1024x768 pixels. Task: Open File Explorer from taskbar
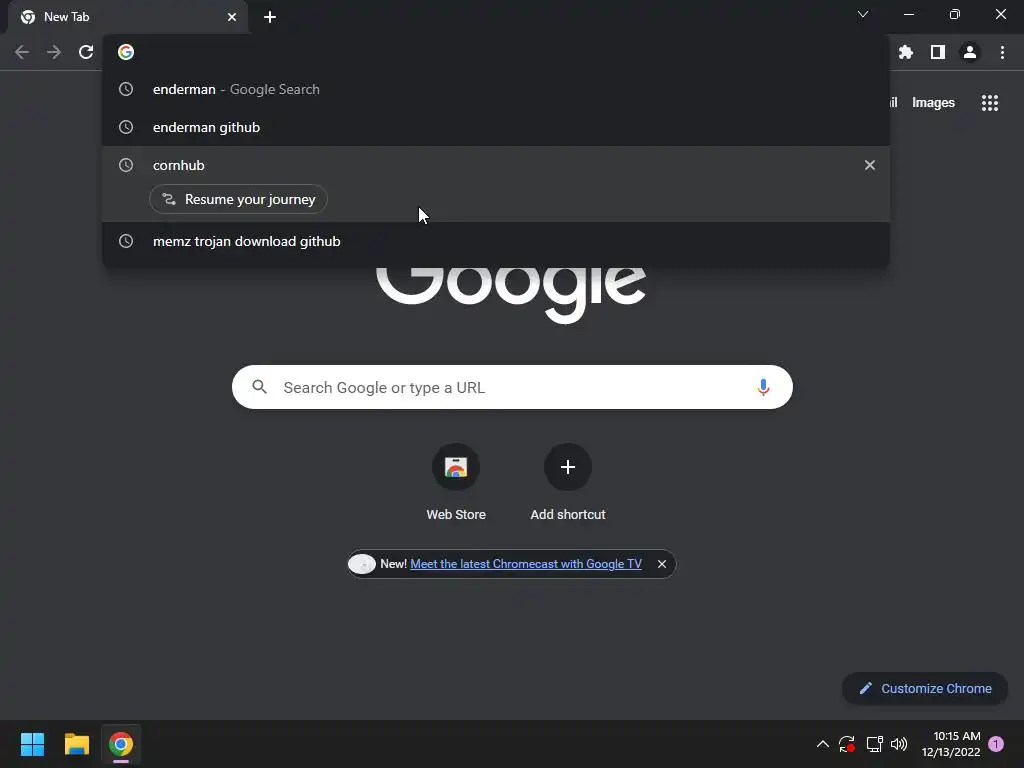(x=76, y=744)
